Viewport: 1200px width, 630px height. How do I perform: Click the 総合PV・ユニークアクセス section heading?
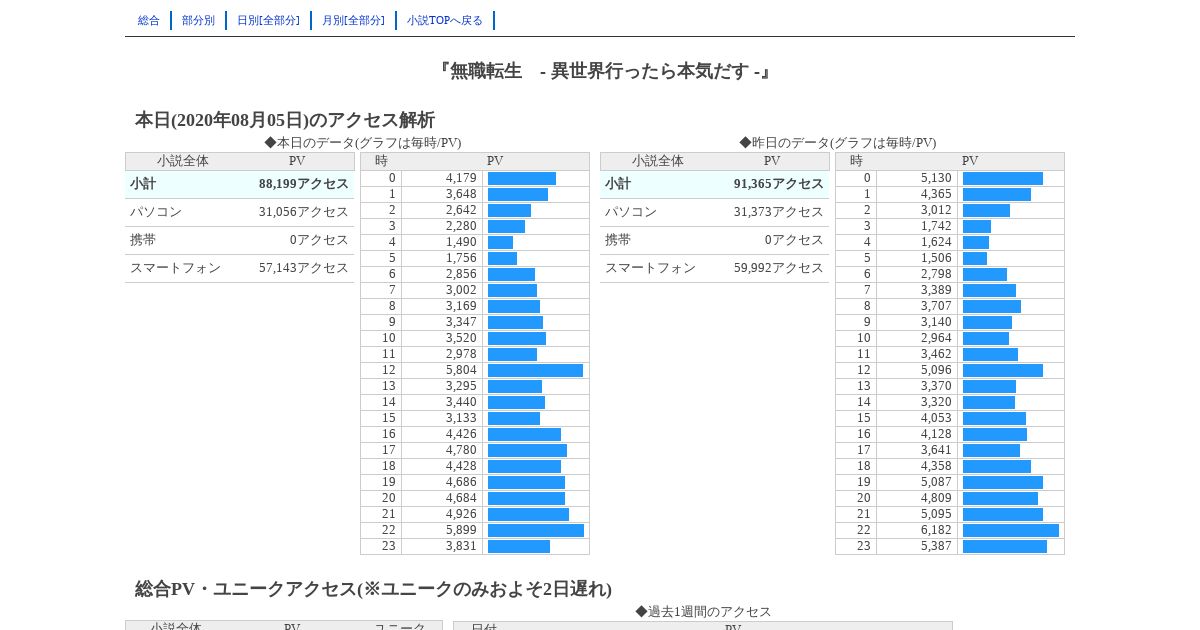click(x=373, y=589)
